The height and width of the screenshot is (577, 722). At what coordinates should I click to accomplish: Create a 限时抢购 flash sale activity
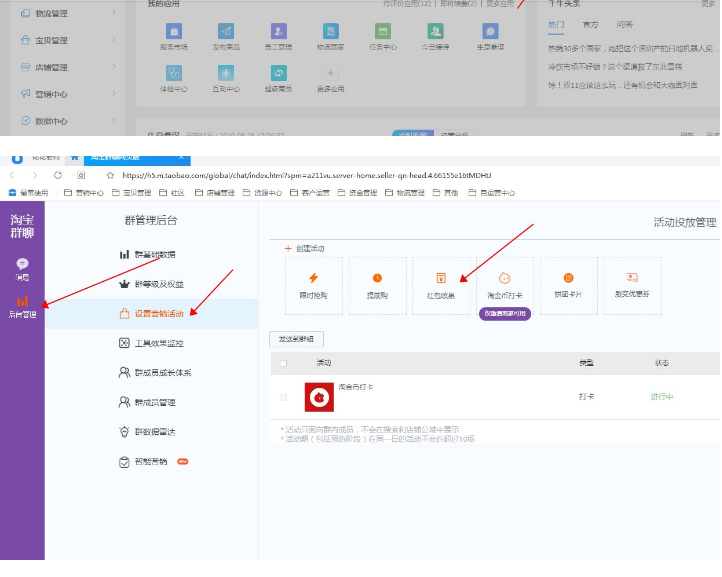pos(313,285)
